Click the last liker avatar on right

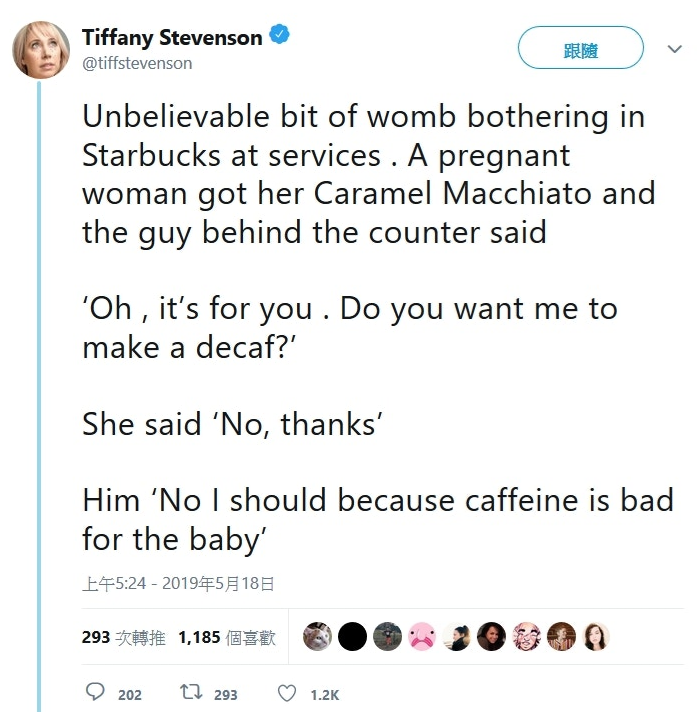596,637
